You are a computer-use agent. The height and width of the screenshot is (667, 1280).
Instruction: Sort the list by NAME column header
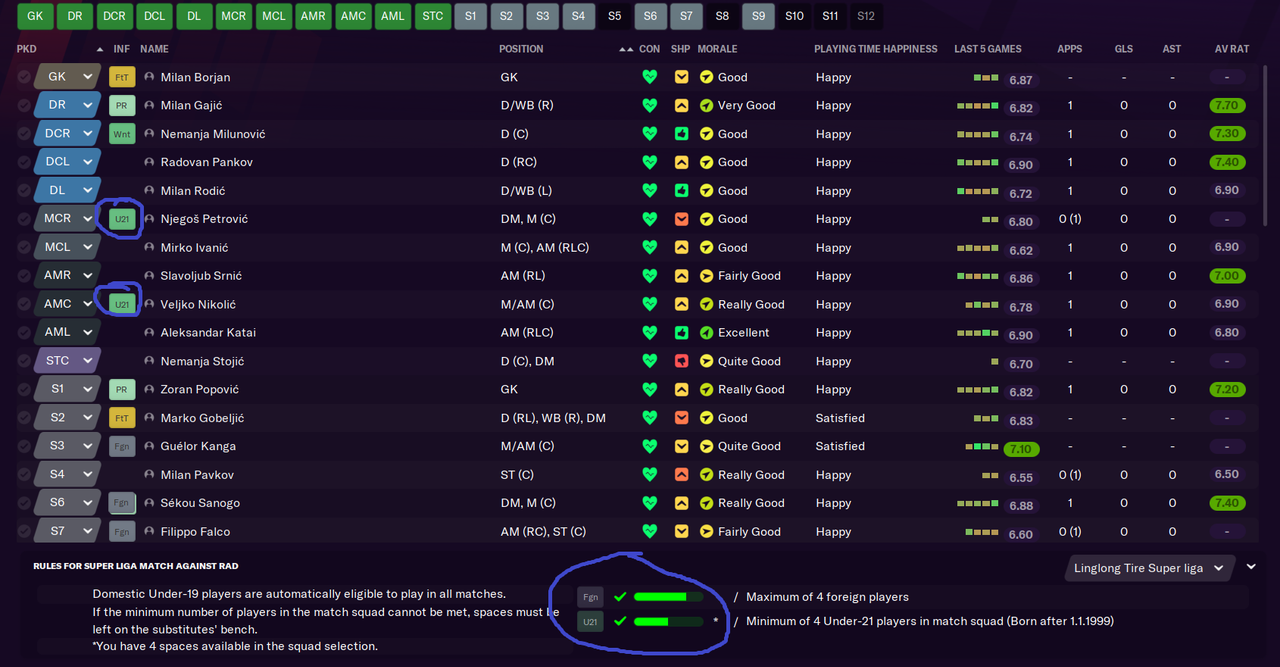pyautogui.click(x=154, y=49)
